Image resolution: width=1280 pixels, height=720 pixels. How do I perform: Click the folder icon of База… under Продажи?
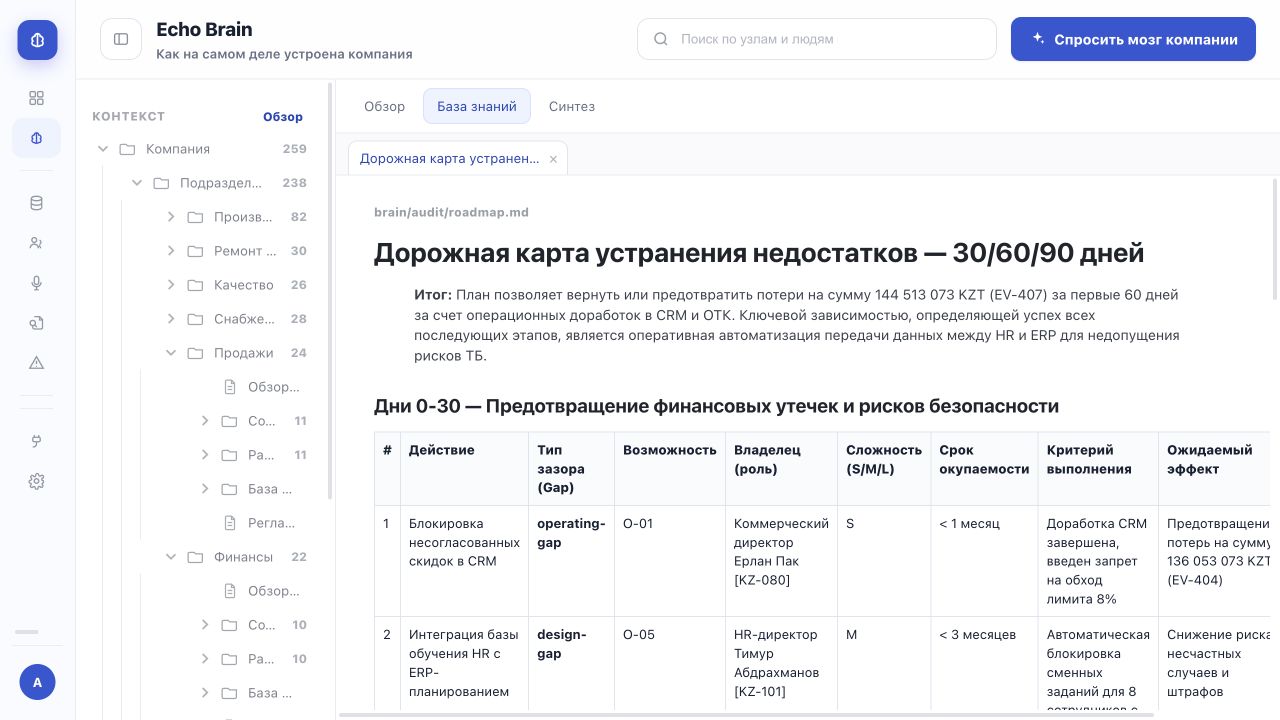point(229,489)
